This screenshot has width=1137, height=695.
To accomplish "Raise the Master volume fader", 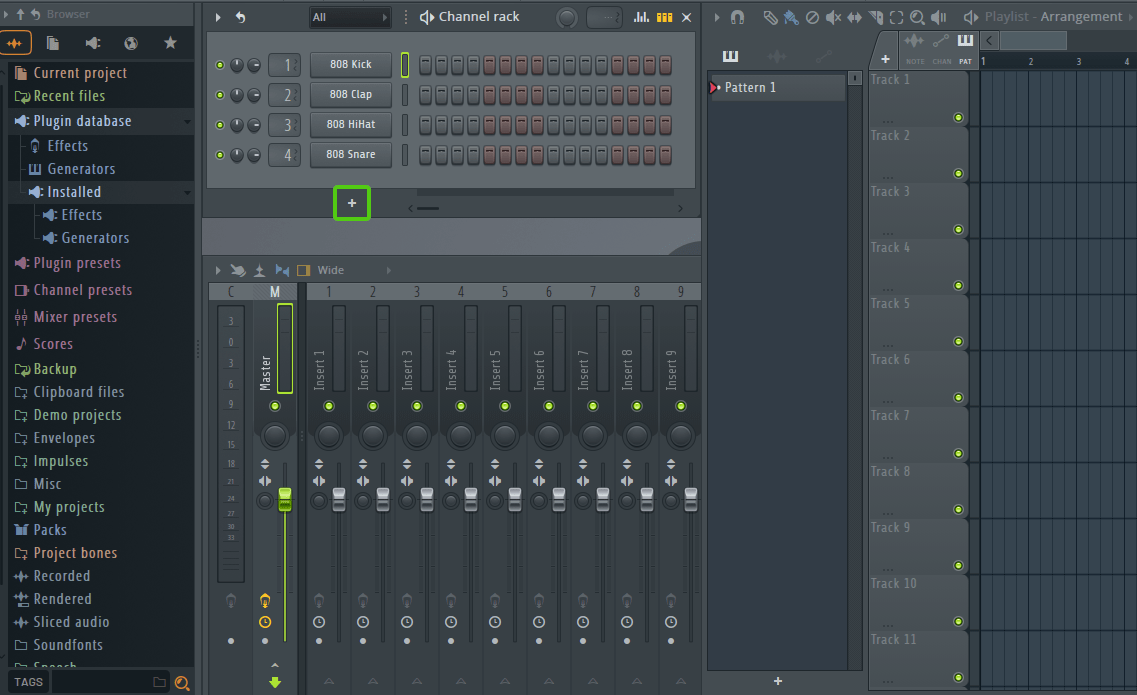I will click(x=285, y=500).
